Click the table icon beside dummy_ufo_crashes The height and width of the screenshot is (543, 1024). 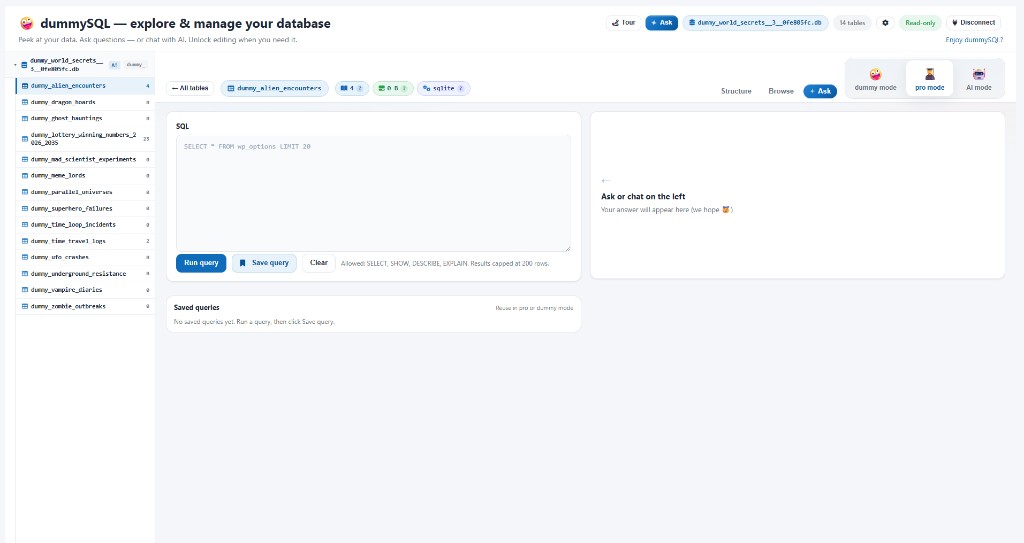[25, 257]
